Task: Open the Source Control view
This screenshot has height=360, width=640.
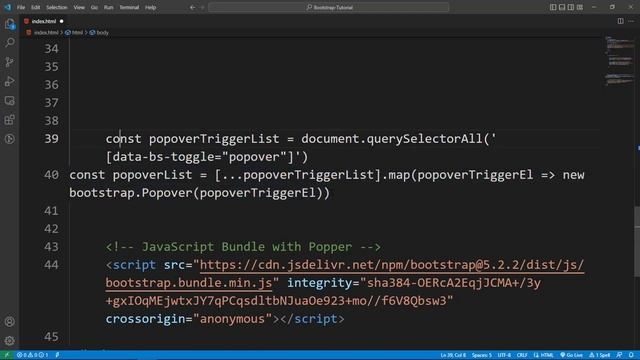Action: tap(9, 62)
